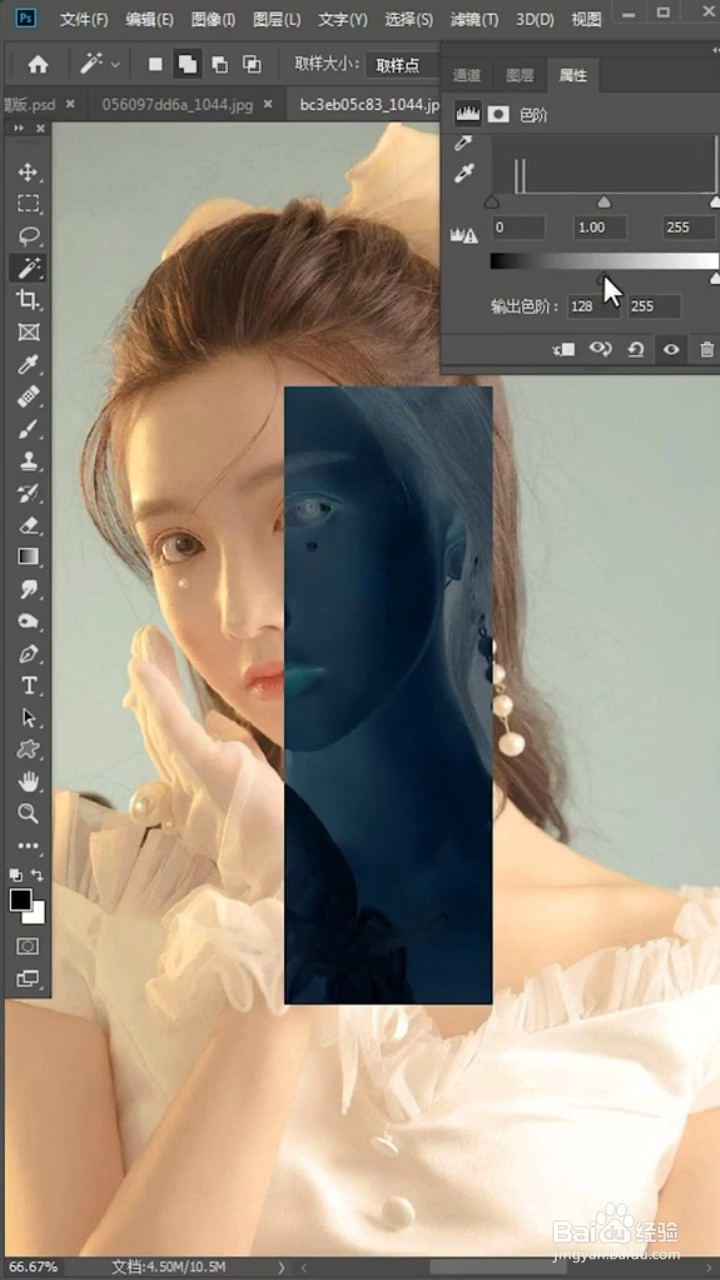
Task: Select the Zoom tool
Action: click(x=28, y=813)
